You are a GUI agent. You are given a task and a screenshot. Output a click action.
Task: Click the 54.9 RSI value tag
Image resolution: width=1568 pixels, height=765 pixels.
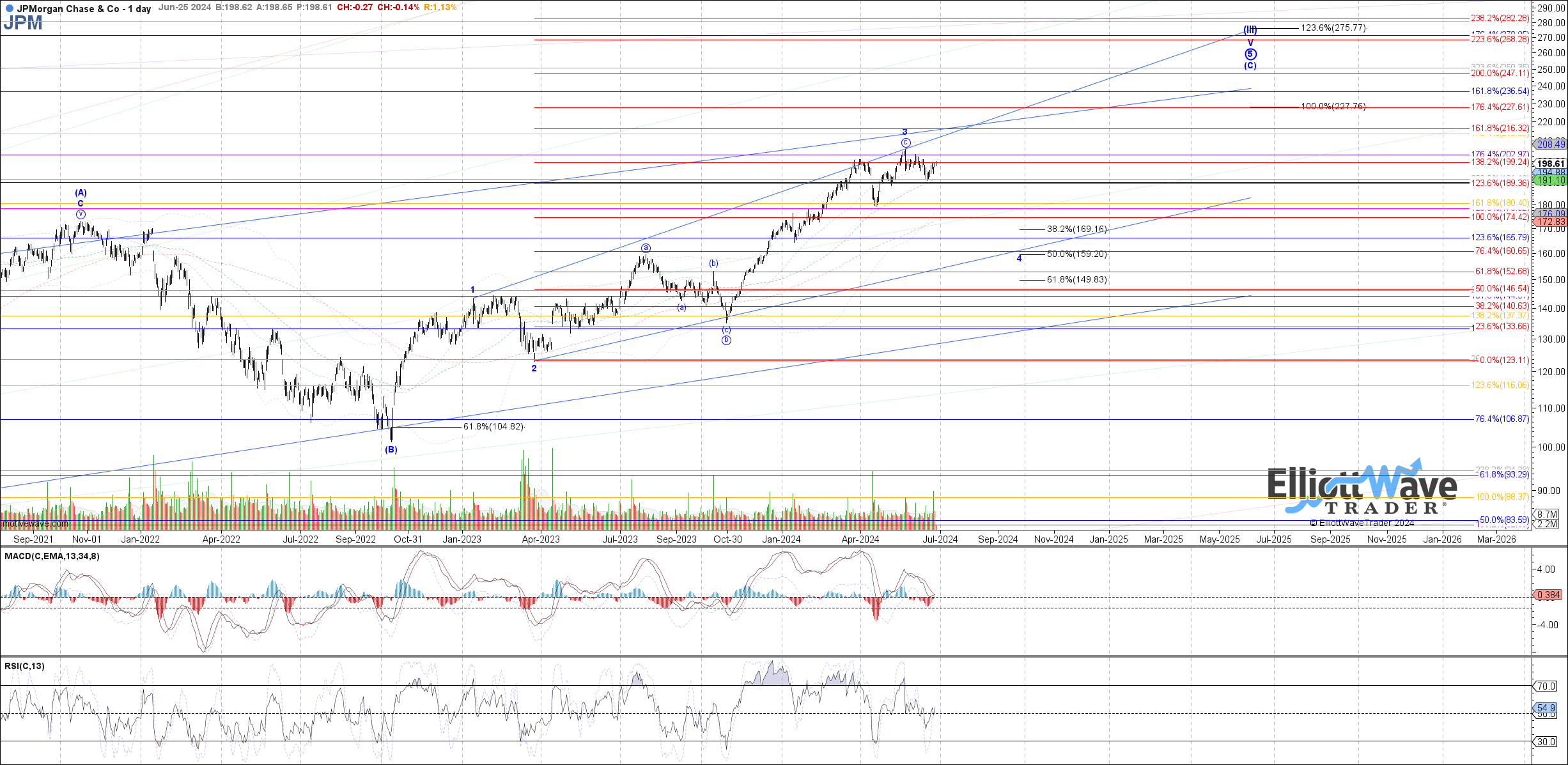click(x=1545, y=708)
